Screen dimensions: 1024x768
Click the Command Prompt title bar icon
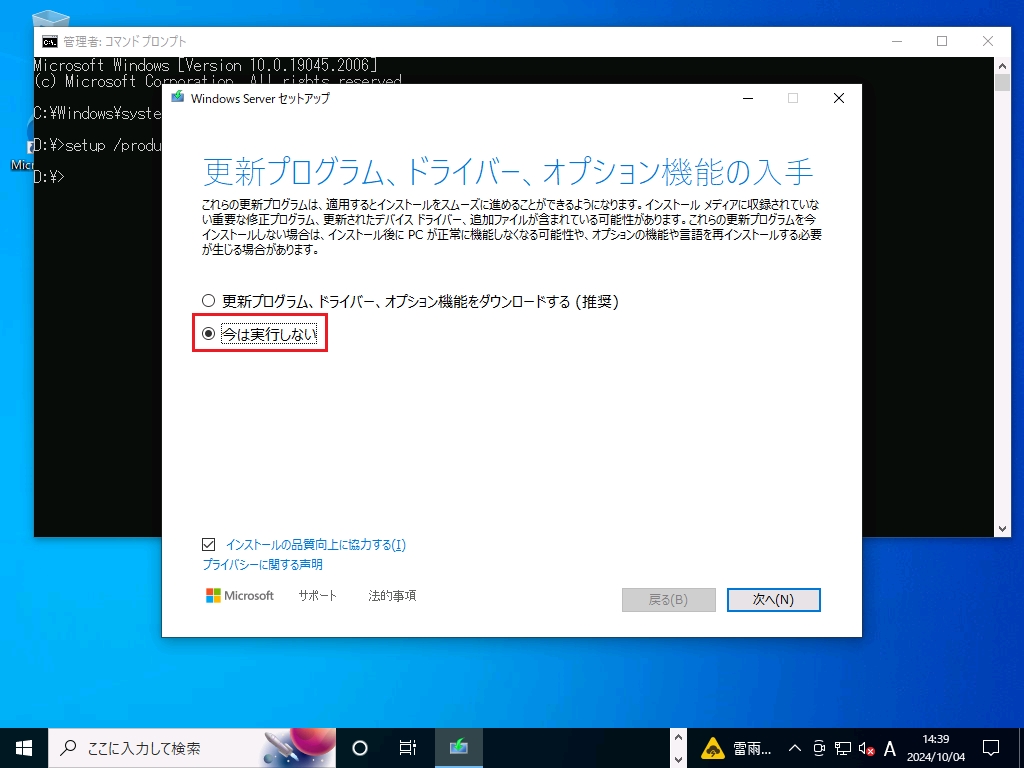[x=50, y=42]
